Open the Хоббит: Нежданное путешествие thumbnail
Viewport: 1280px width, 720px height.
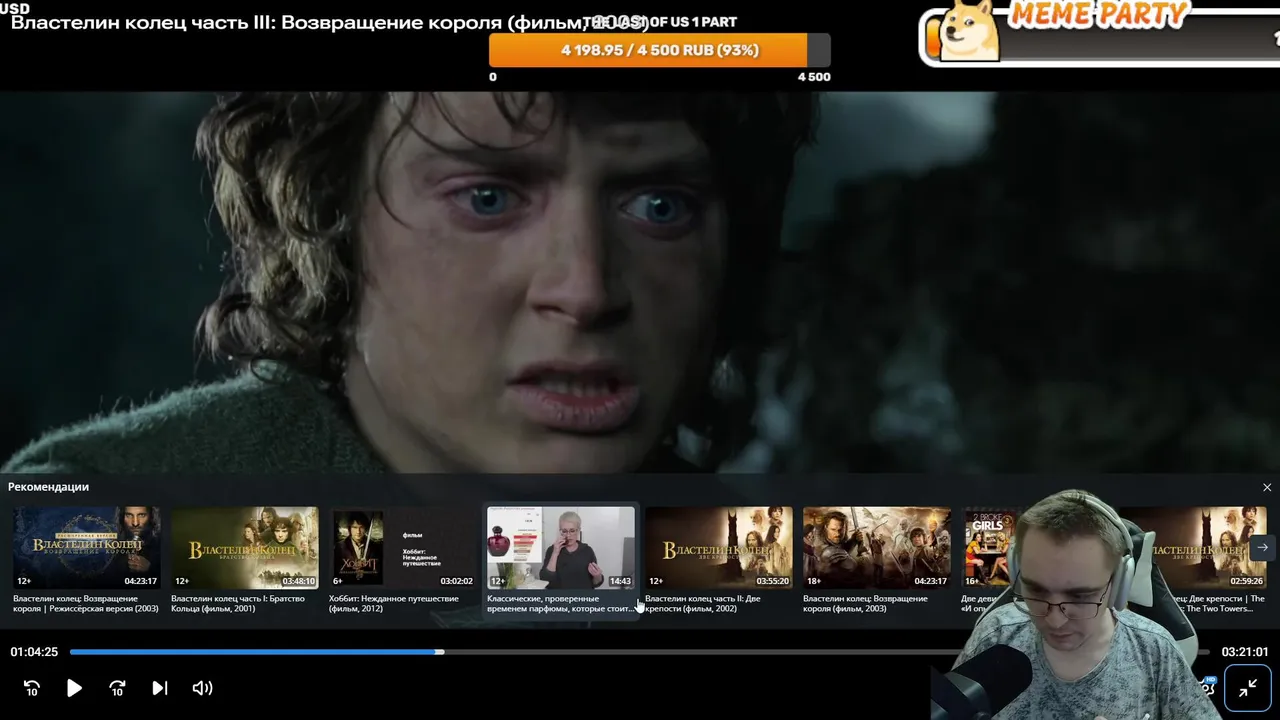pyautogui.click(x=403, y=547)
